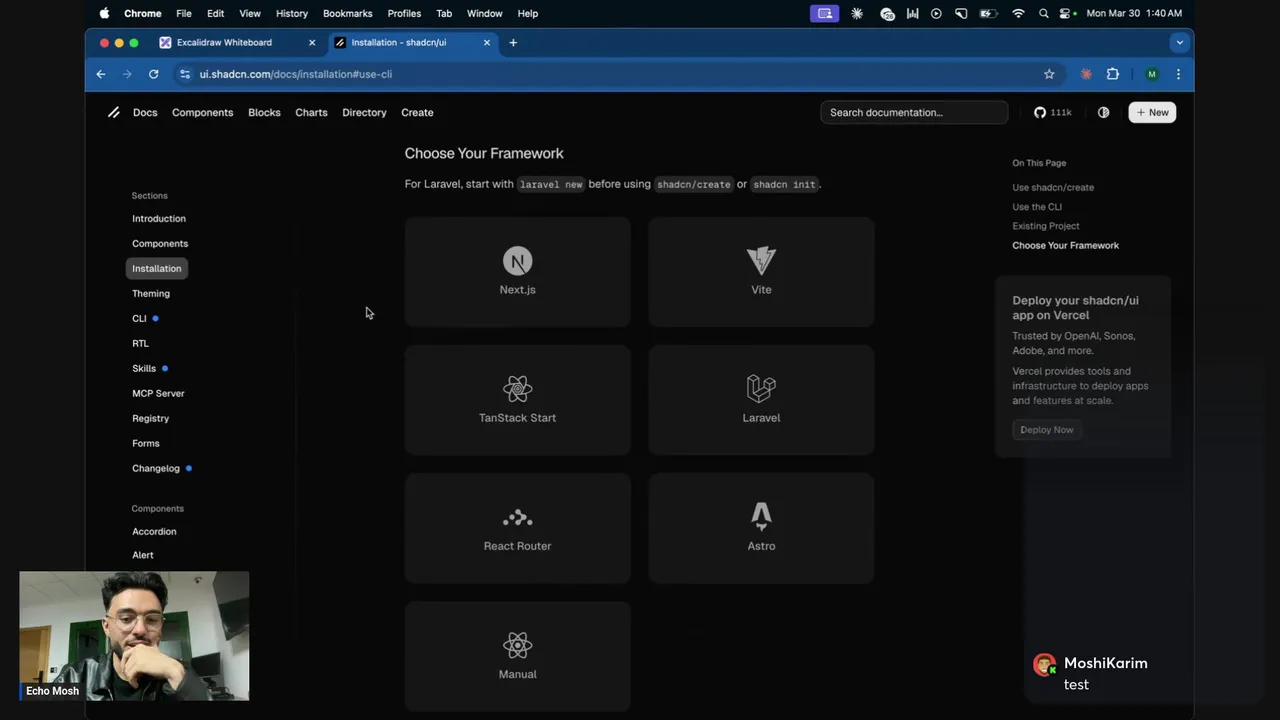The height and width of the screenshot is (720, 1280).
Task: Click the purple screen-share menu bar icon
Action: point(825,13)
